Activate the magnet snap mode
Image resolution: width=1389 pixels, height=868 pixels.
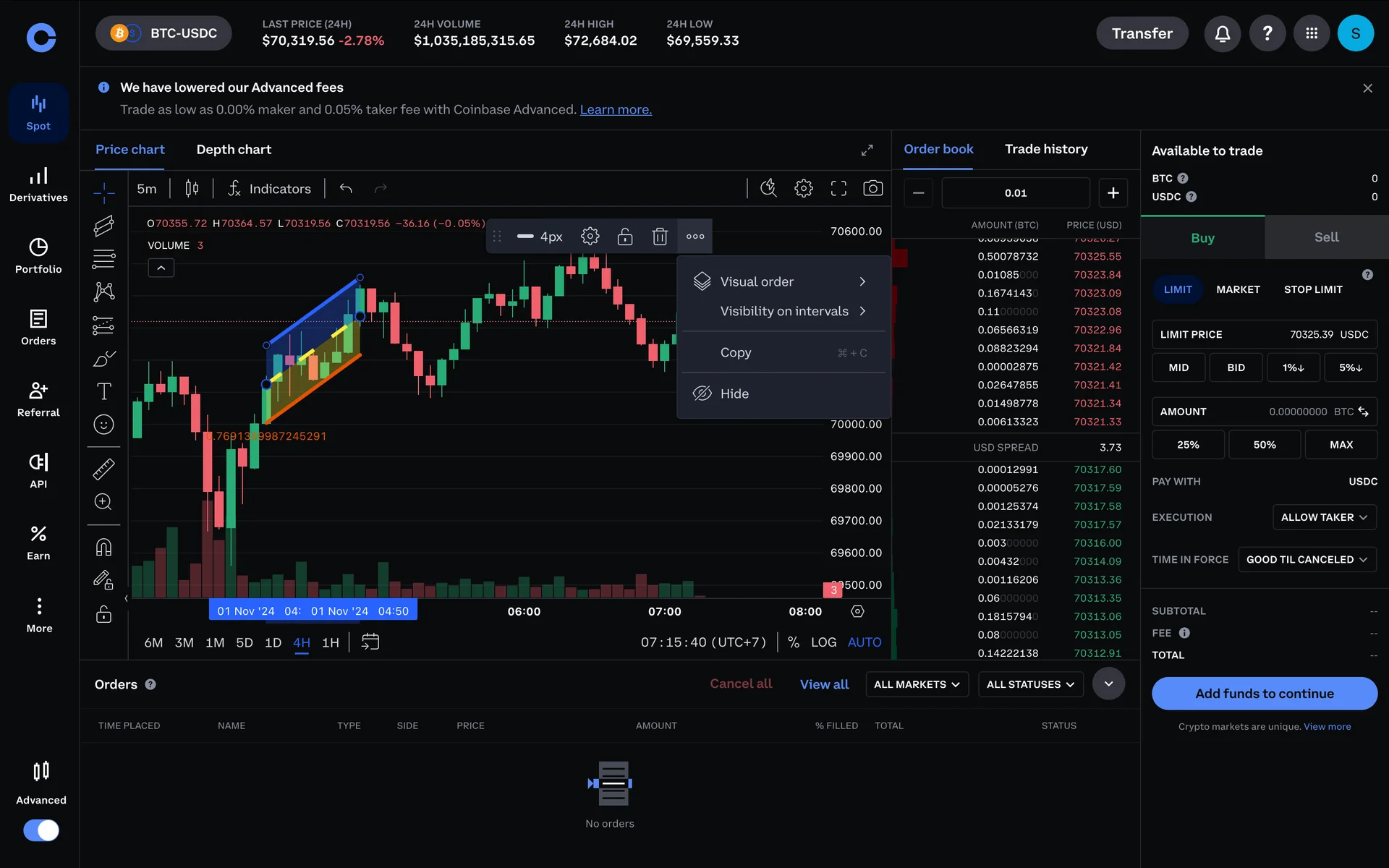[x=103, y=547]
